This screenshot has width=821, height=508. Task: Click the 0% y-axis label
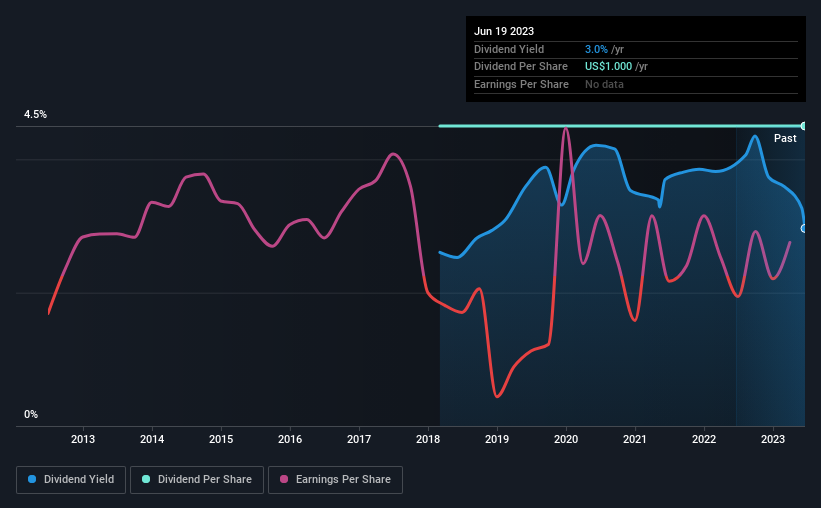coord(31,414)
